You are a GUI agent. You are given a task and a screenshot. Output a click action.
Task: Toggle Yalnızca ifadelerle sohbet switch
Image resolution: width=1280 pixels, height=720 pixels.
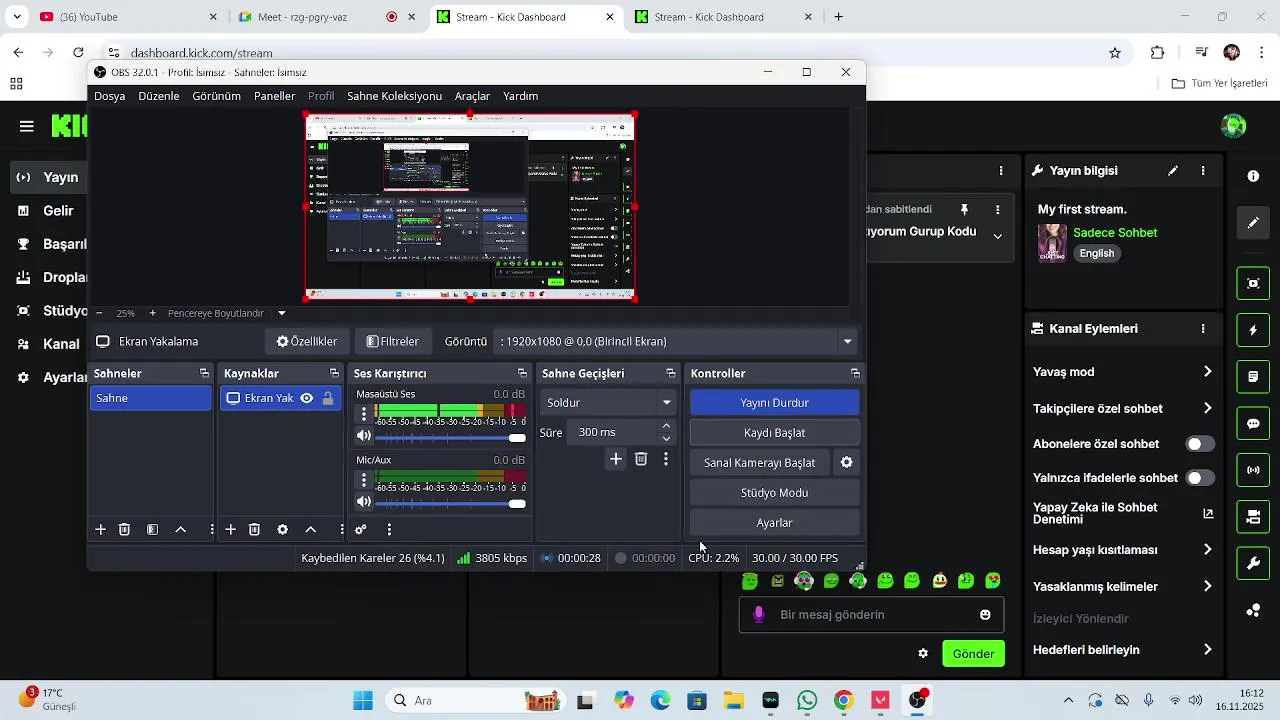click(x=1200, y=478)
